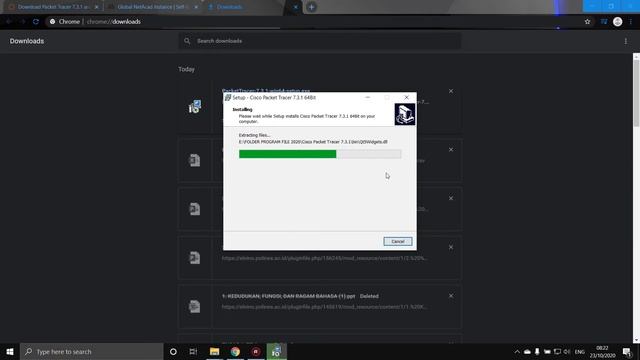The image size is (640, 360).
Task: Open the Downloads page more-actions menu
Action: tap(626, 41)
